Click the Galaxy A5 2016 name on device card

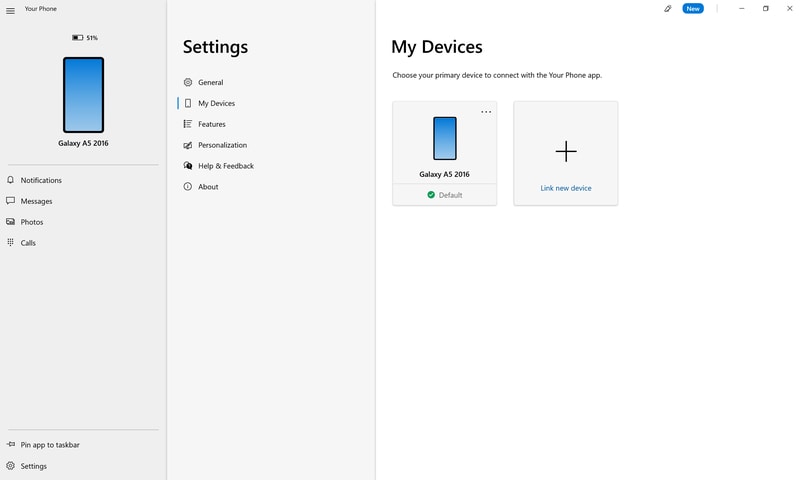[x=444, y=174]
